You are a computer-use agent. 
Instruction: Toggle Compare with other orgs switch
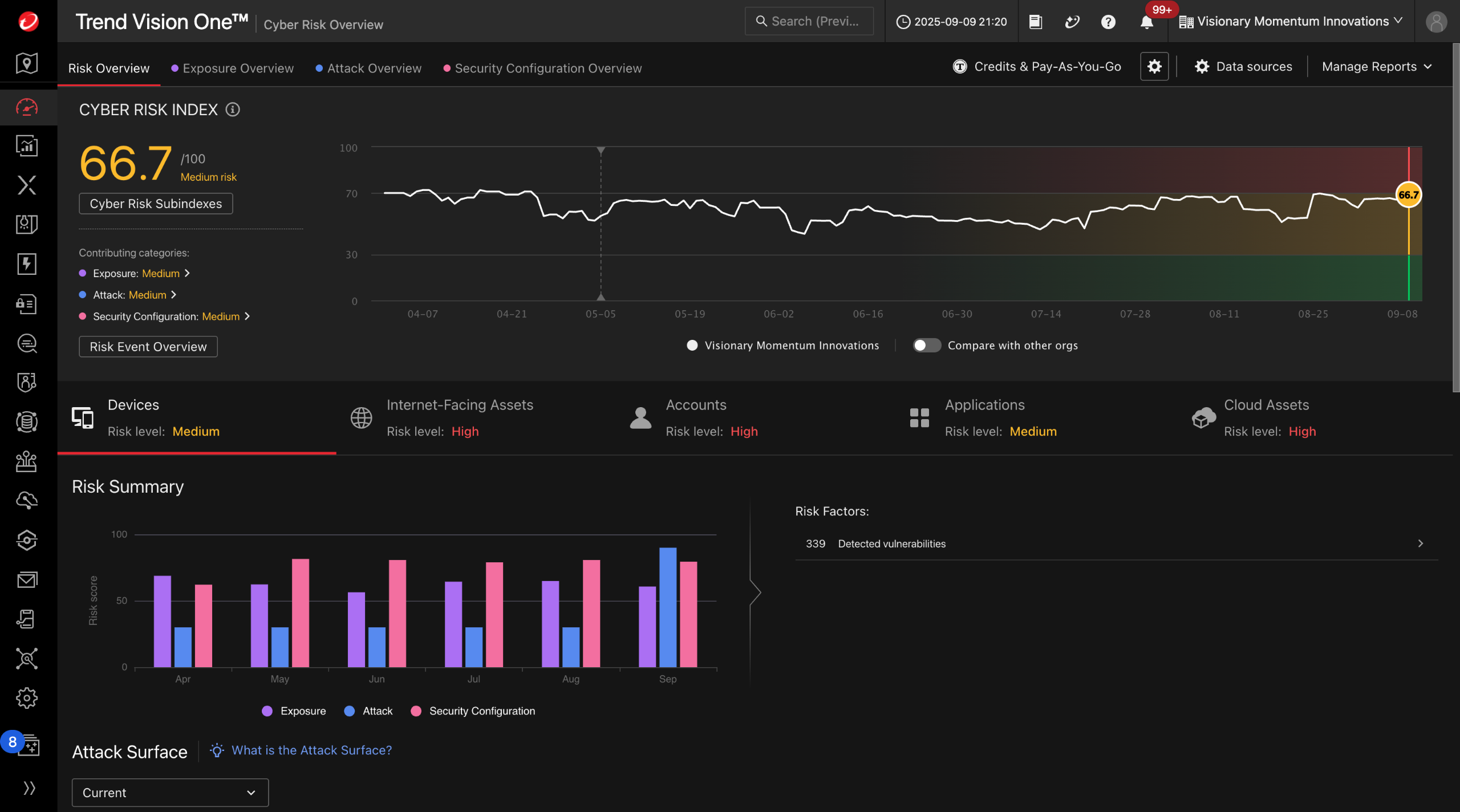point(926,346)
